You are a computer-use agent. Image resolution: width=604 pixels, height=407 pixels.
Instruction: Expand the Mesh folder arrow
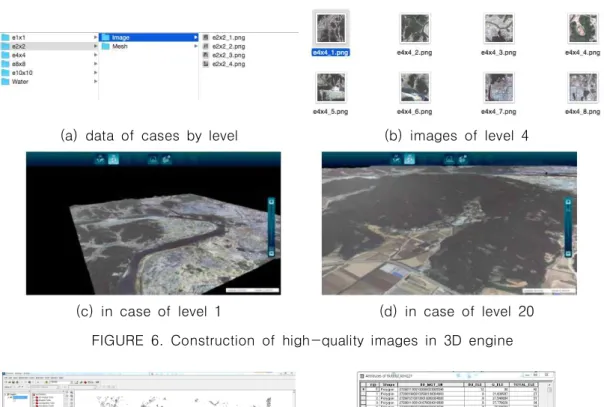[x=196, y=46]
